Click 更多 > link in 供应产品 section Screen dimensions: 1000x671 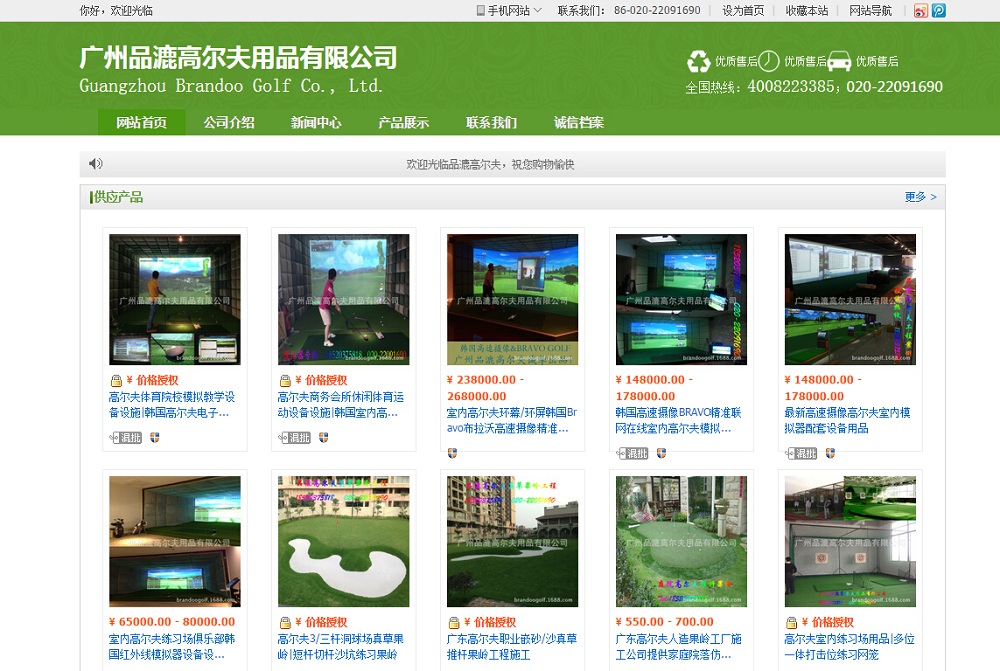[921, 196]
